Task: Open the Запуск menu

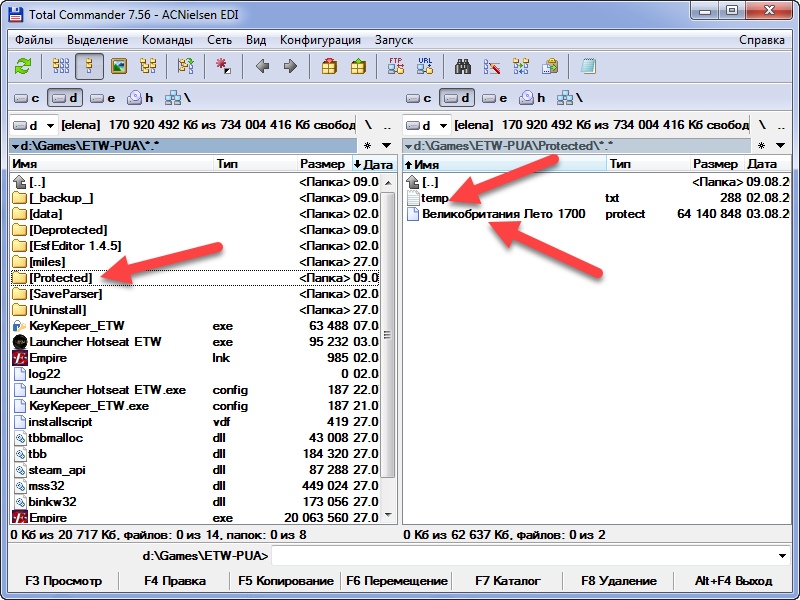Action: (394, 40)
